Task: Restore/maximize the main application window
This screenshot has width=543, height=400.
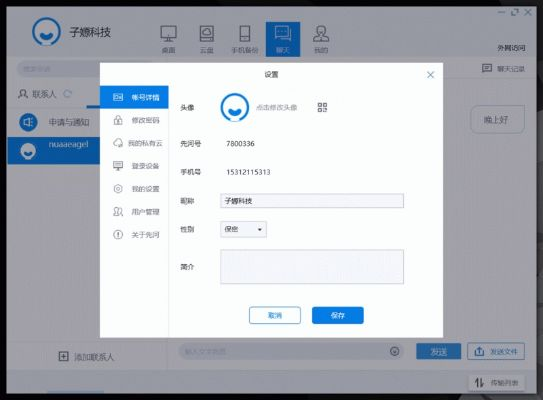Action: coord(515,12)
